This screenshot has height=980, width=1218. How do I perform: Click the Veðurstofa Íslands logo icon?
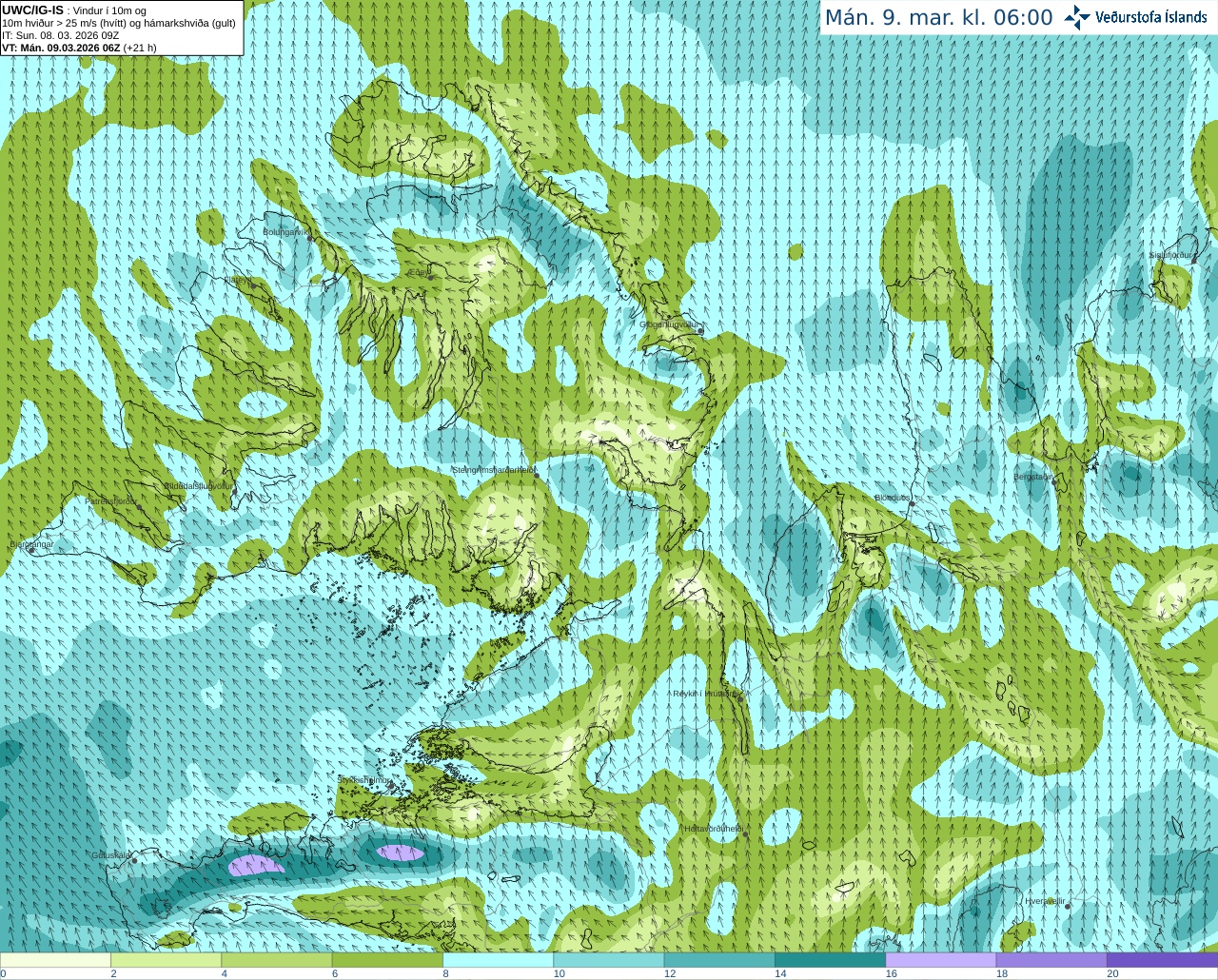1077,17
